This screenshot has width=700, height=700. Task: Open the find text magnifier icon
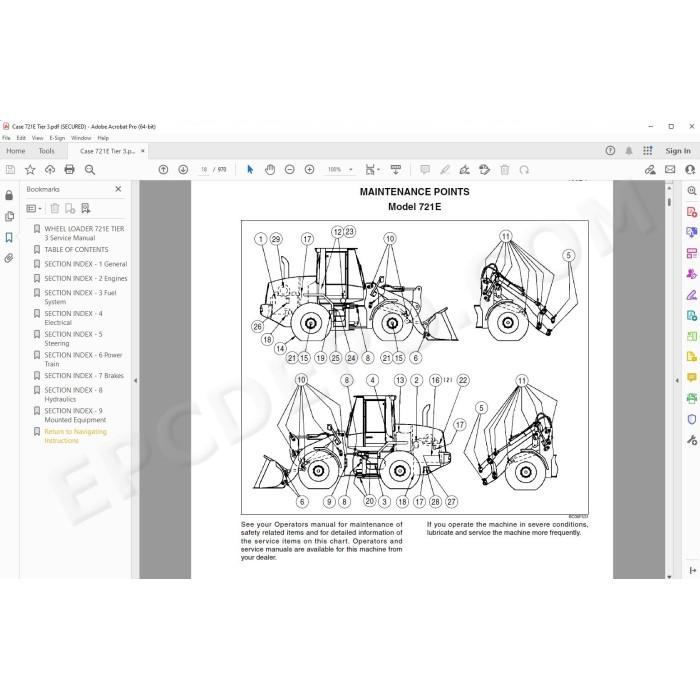(90, 170)
